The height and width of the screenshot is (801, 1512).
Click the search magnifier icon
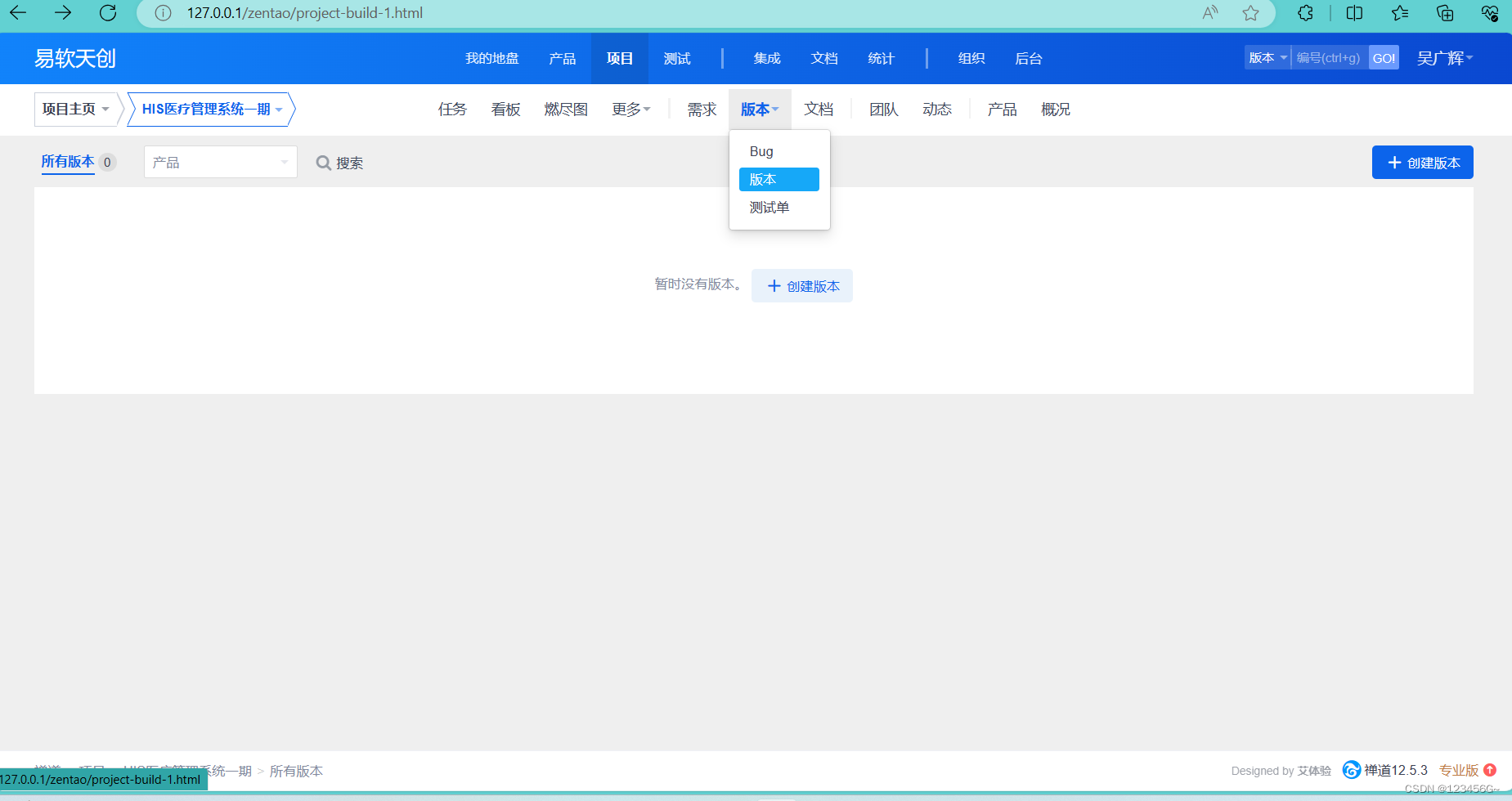[324, 163]
